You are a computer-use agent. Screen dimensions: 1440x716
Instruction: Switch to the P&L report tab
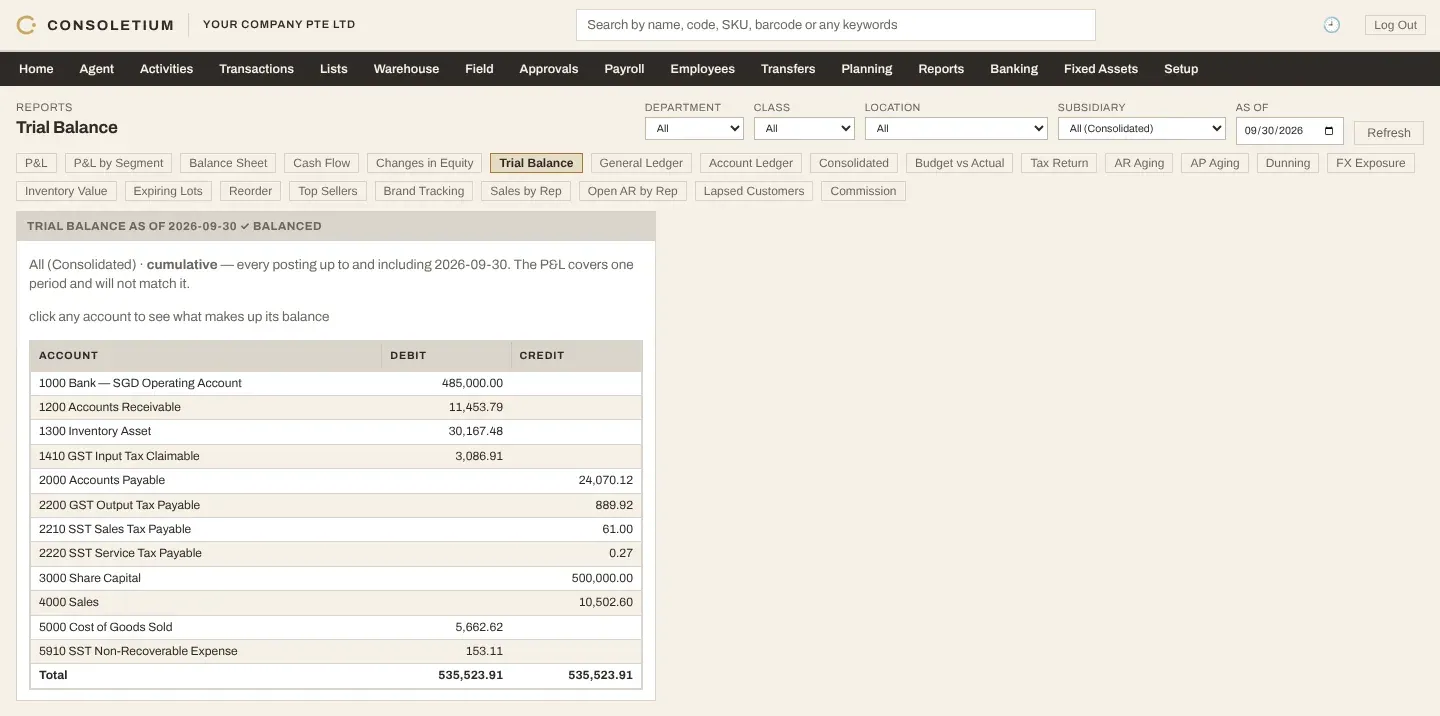pos(36,163)
